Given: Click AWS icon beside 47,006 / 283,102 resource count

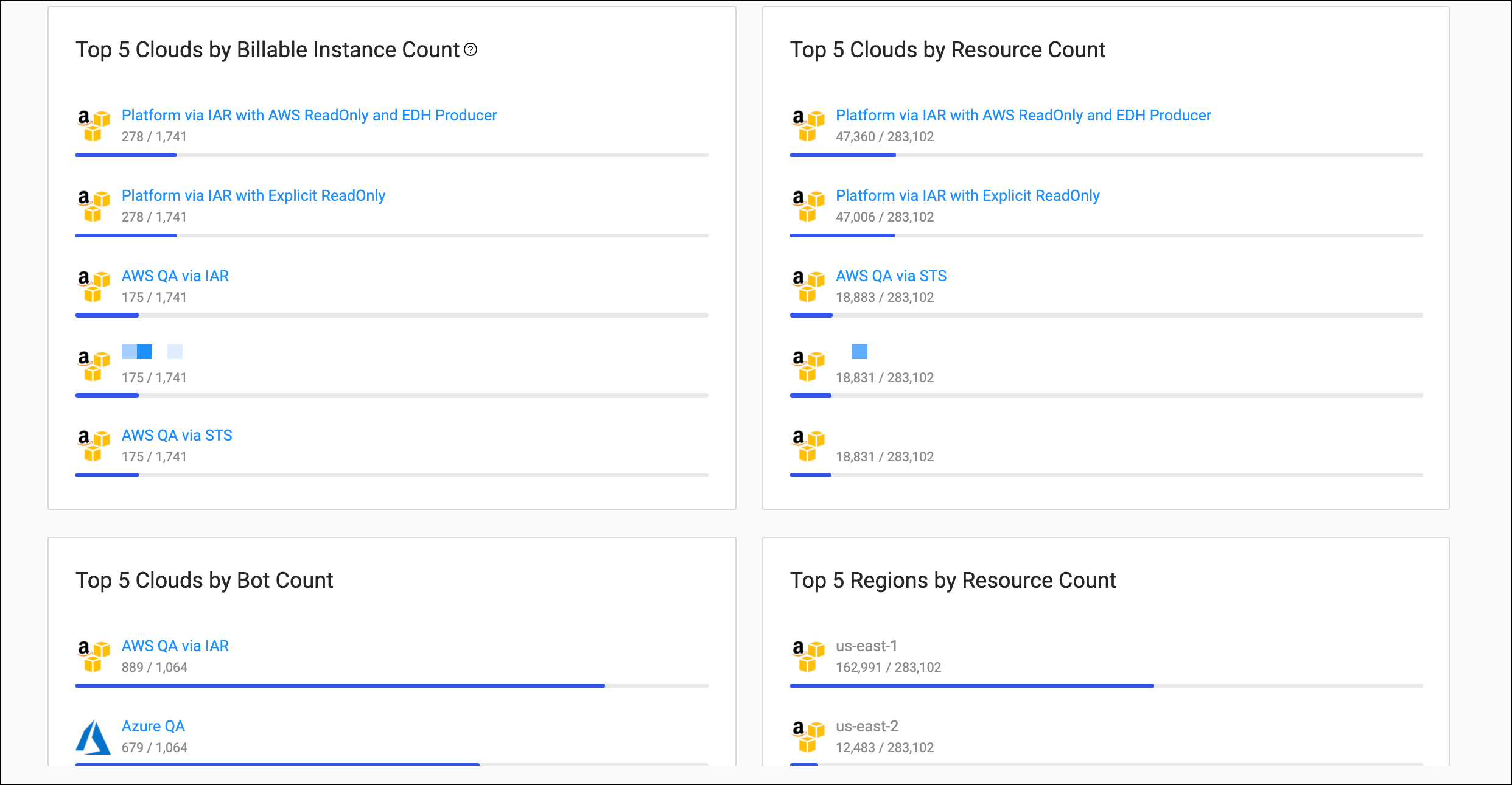Looking at the screenshot, I should click(808, 206).
